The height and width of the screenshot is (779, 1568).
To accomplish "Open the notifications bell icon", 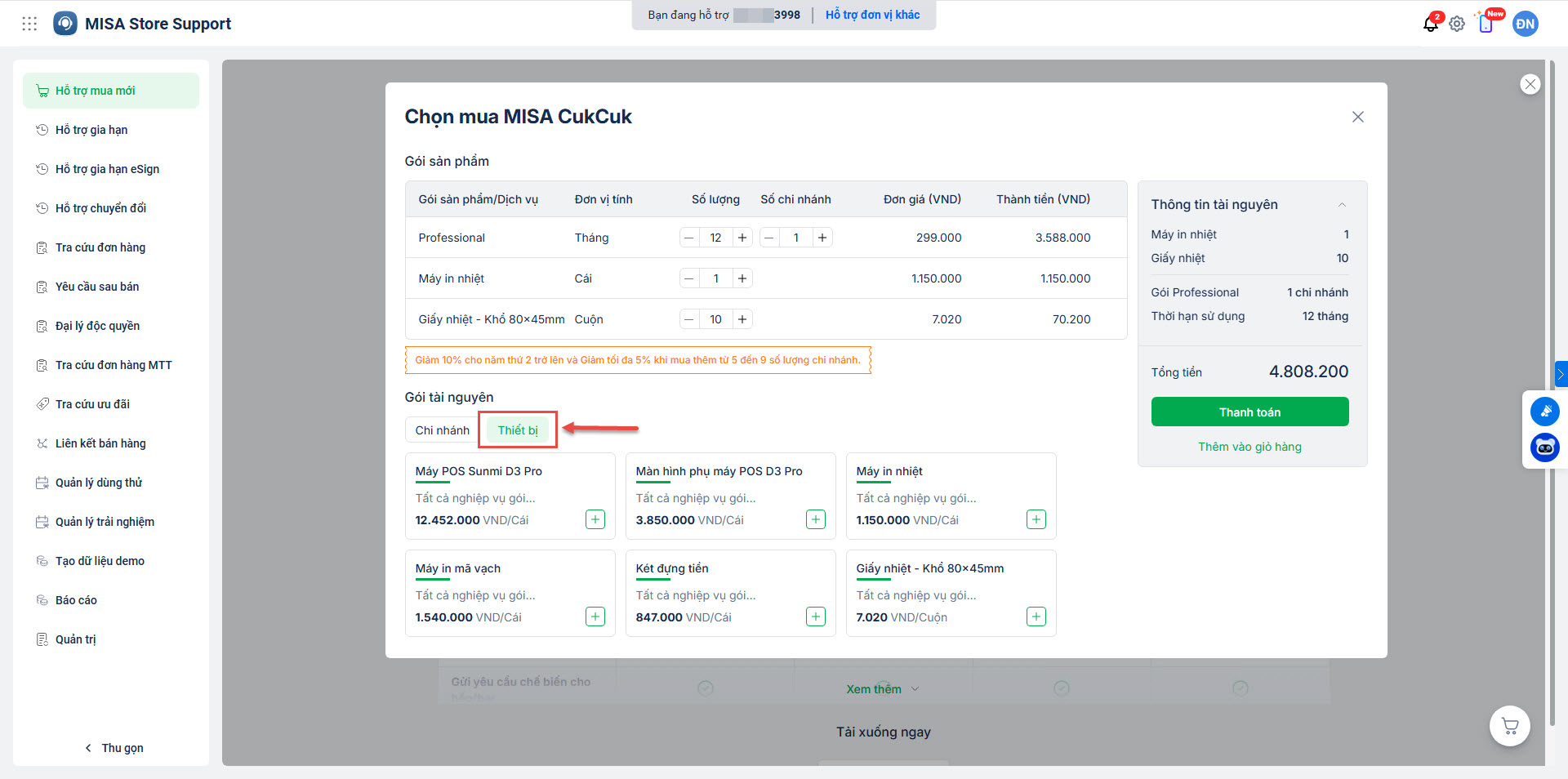I will pyautogui.click(x=1430, y=24).
